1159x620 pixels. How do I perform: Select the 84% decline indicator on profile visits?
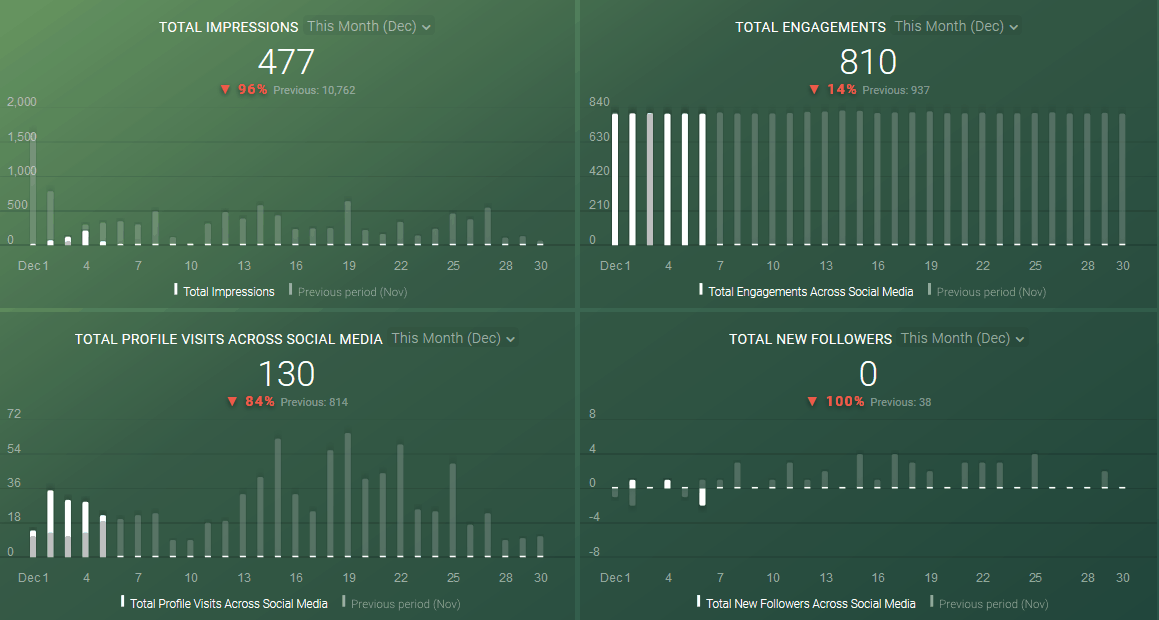(252, 401)
